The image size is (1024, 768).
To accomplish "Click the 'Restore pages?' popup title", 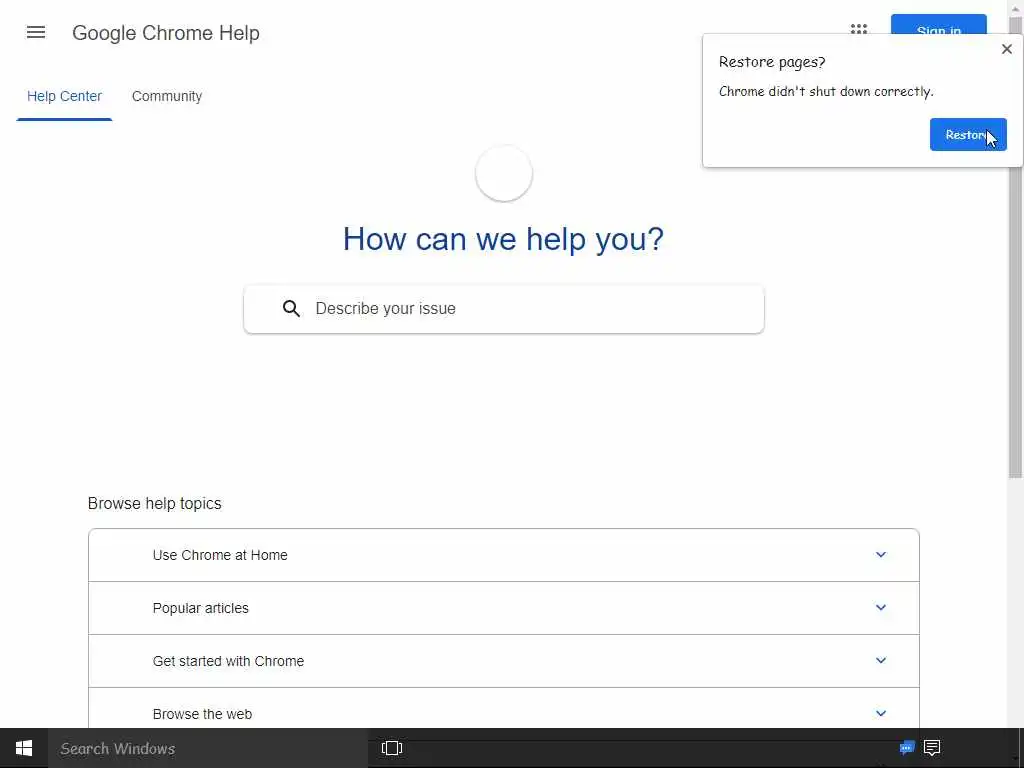I will [772, 62].
